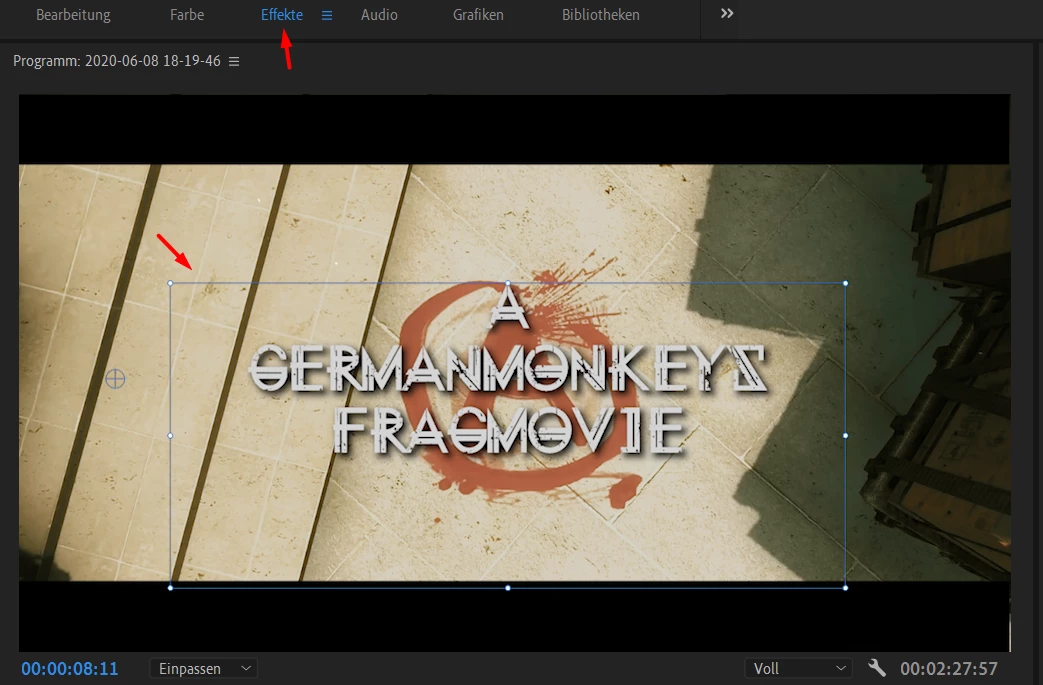Click the bottom-left handle of the title box

coord(170,588)
